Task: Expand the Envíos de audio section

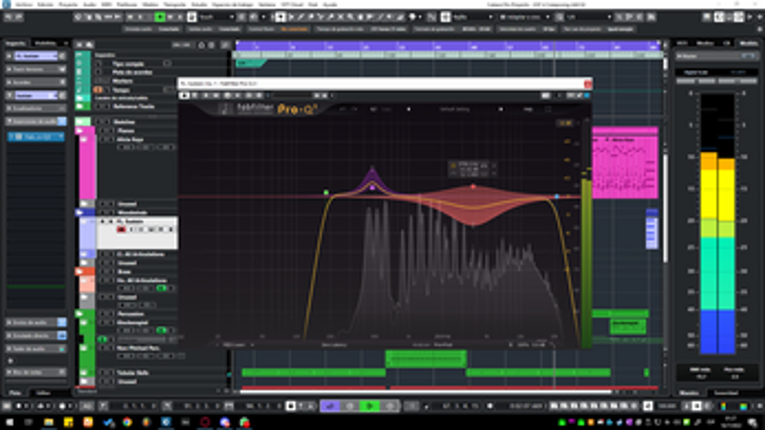Action: [x=30, y=322]
